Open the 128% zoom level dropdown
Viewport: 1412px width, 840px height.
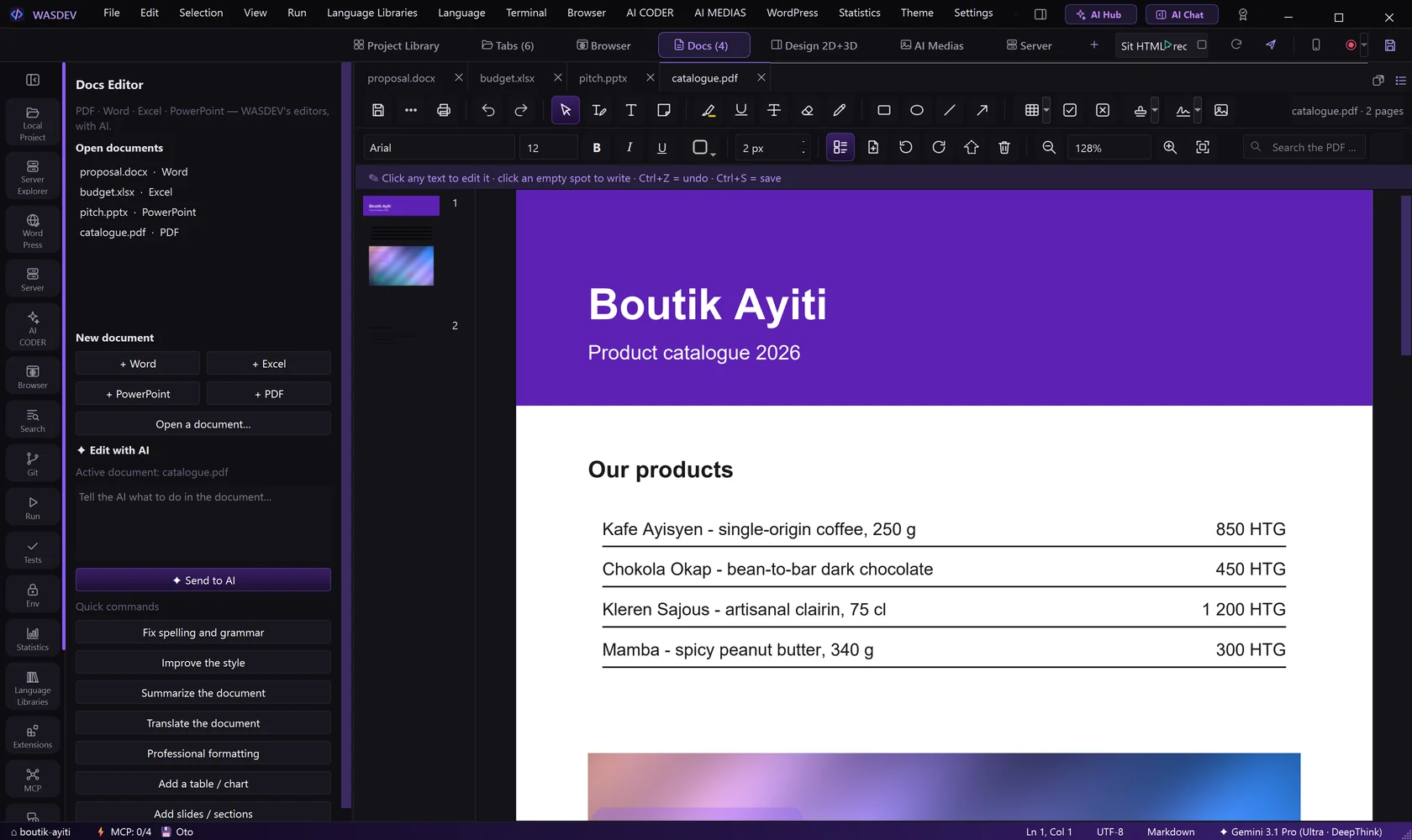[x=1109, y=147]
